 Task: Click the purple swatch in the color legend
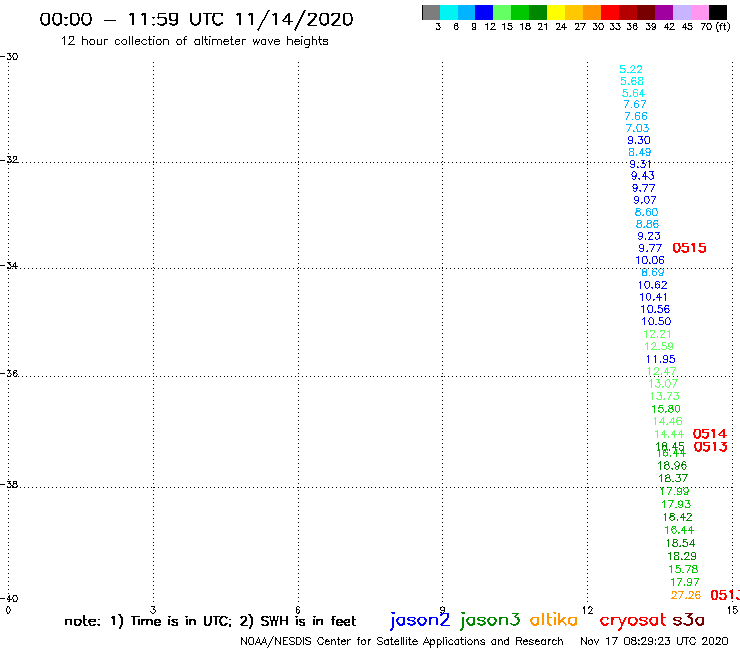tap(664, 12)
